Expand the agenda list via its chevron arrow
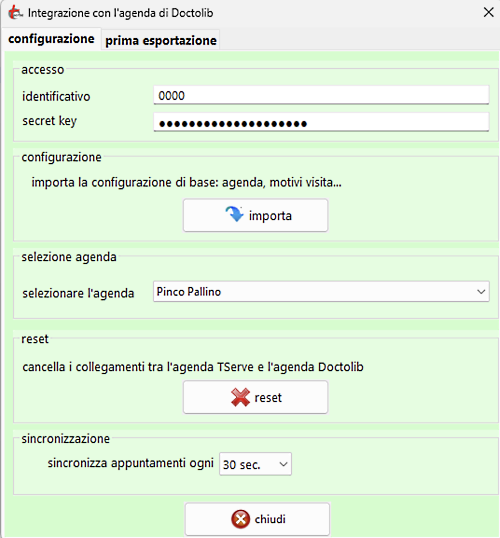 [481, 292]
